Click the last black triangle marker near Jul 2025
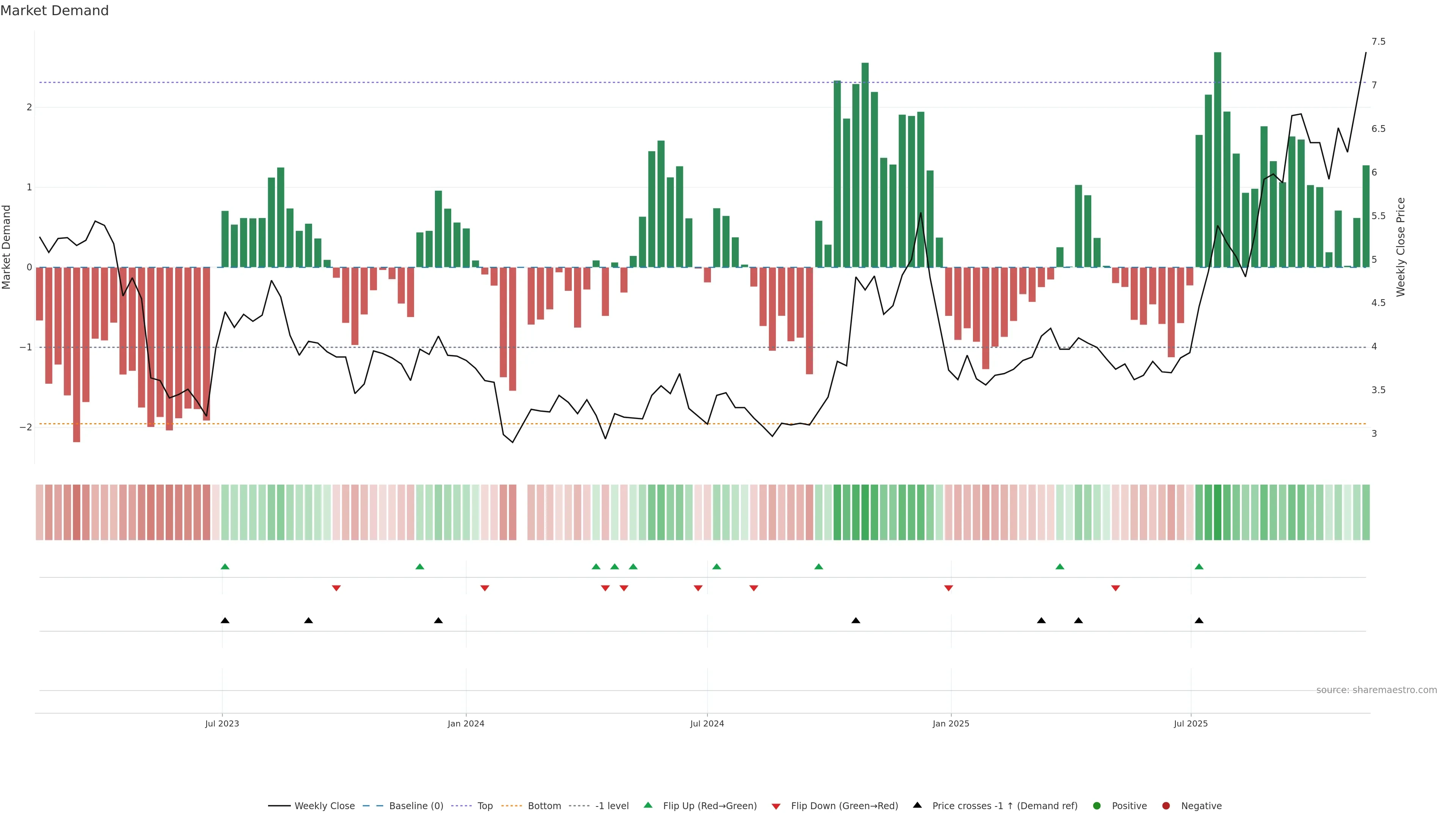 point(1199,621)
